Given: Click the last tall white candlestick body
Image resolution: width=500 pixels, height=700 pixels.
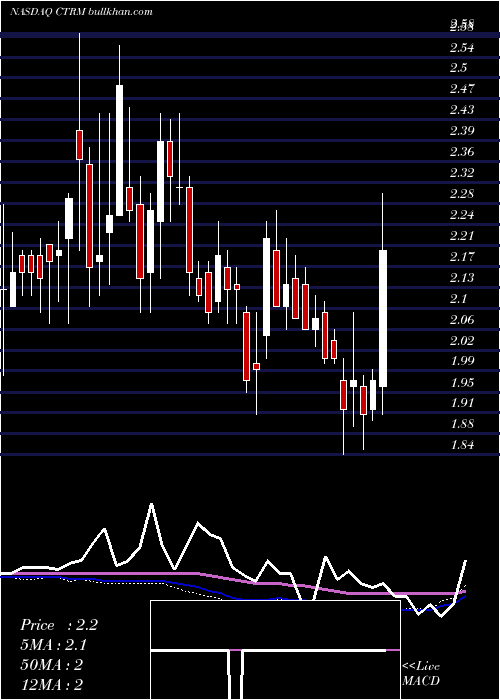Looking at the screenshot, I should 383,318.
